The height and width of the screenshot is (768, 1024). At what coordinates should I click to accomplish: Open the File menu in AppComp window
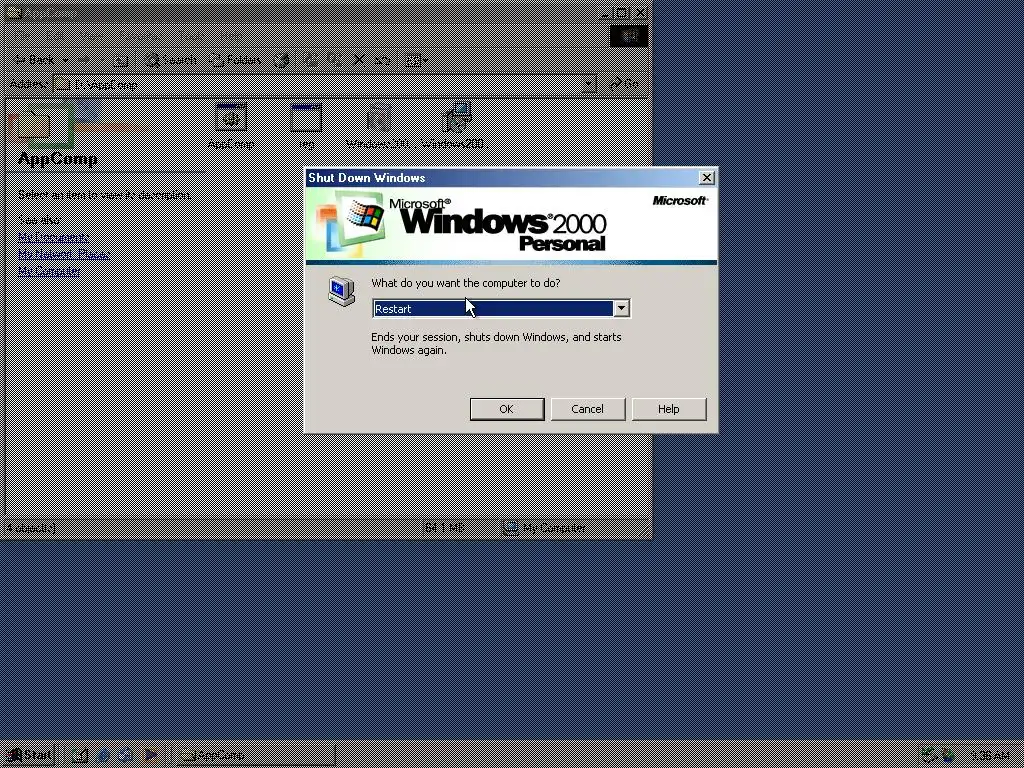22,36
